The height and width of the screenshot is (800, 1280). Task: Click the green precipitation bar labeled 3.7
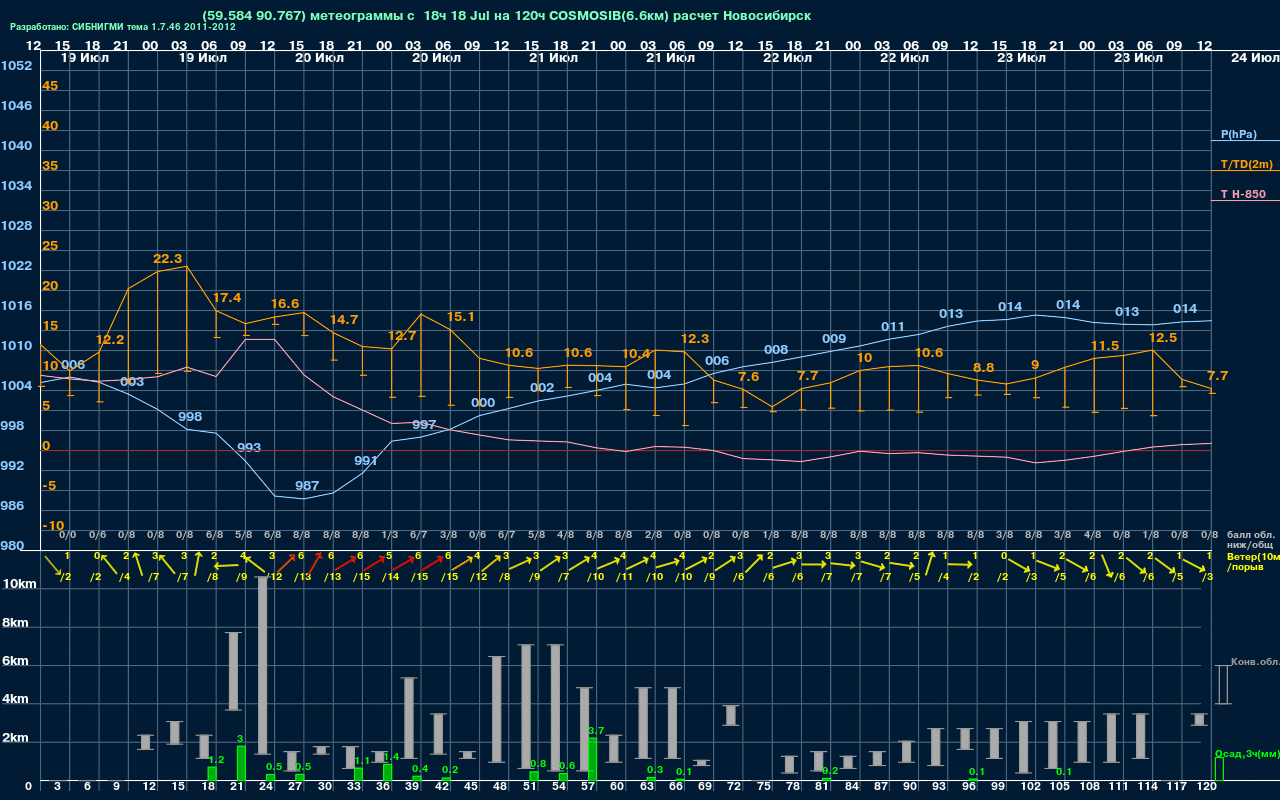point(592,760)
